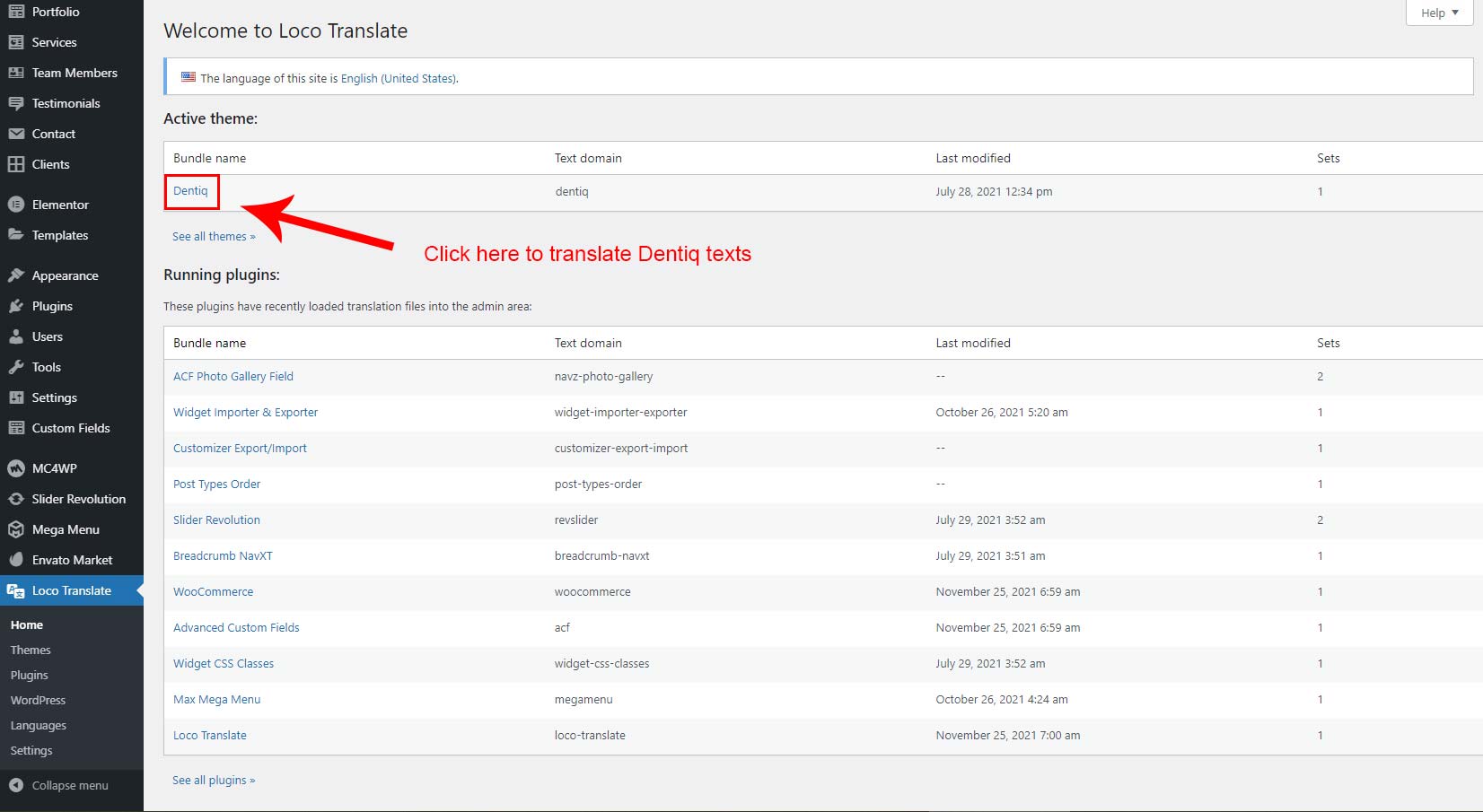Open the Advanced Custom Fields bundle

(236, 628)
